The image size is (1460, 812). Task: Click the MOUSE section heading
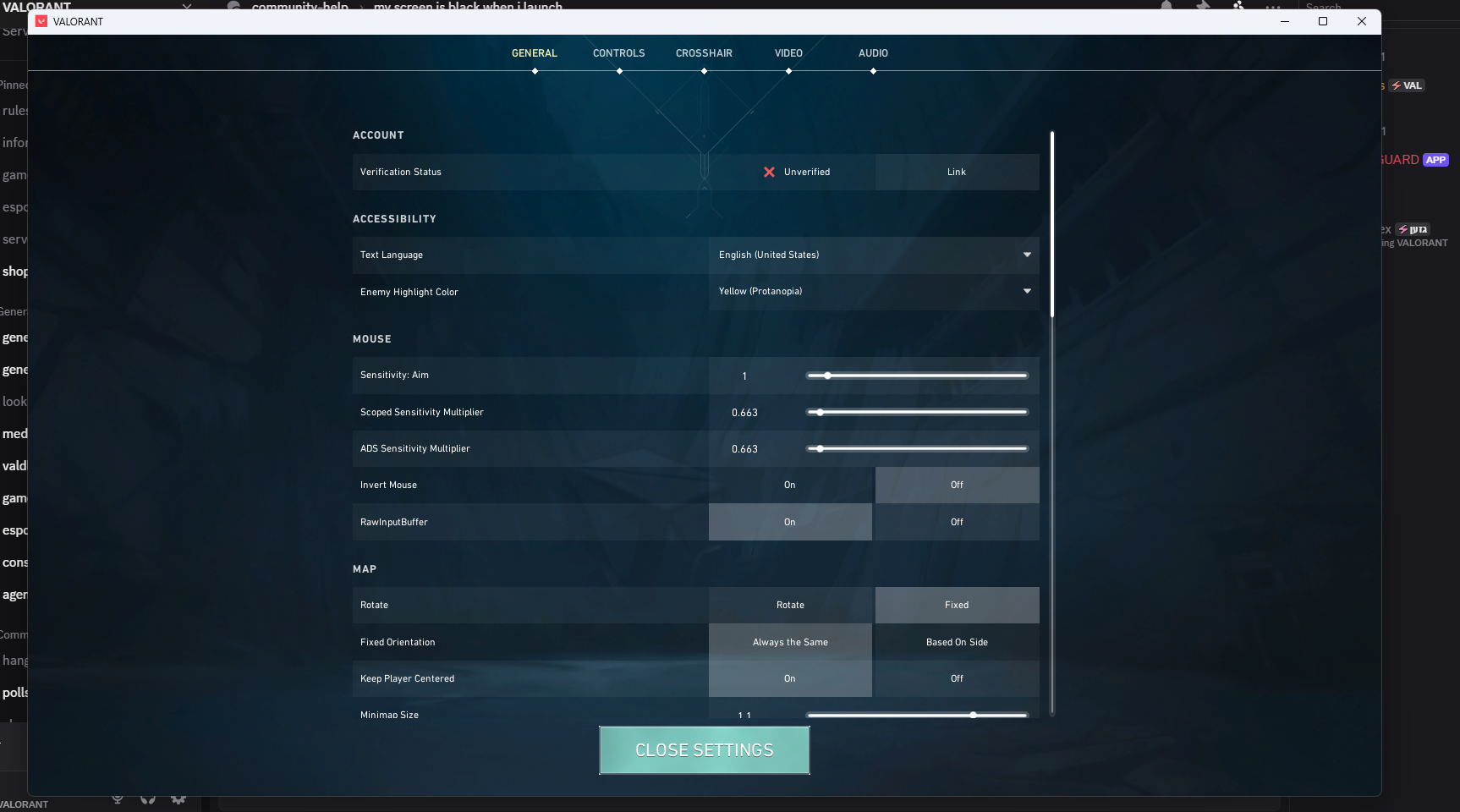tap(372, 339)
